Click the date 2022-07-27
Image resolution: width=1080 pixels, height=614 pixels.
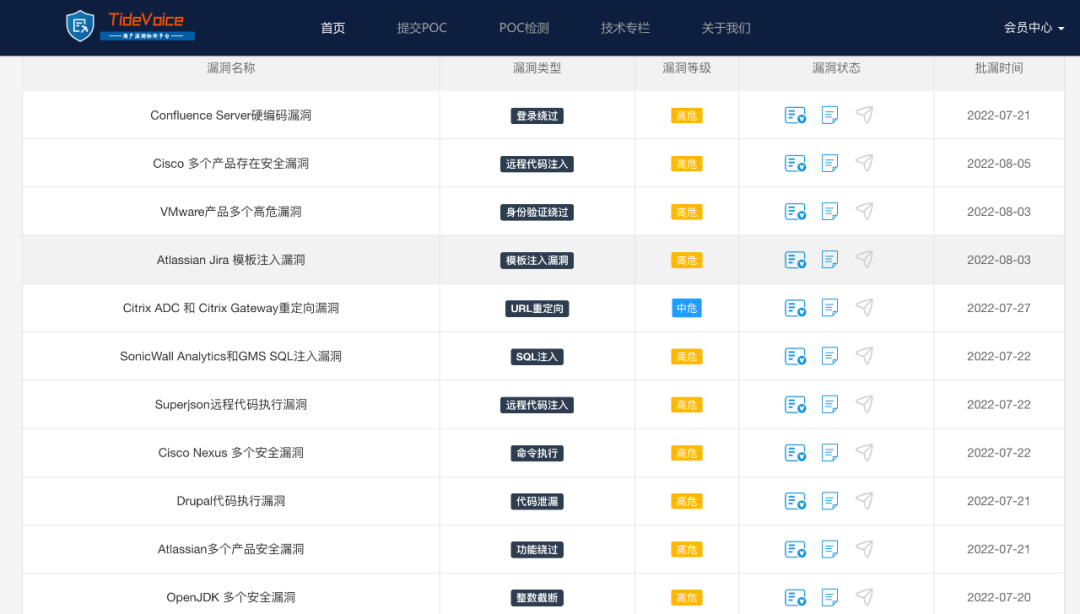click(999, 308)
